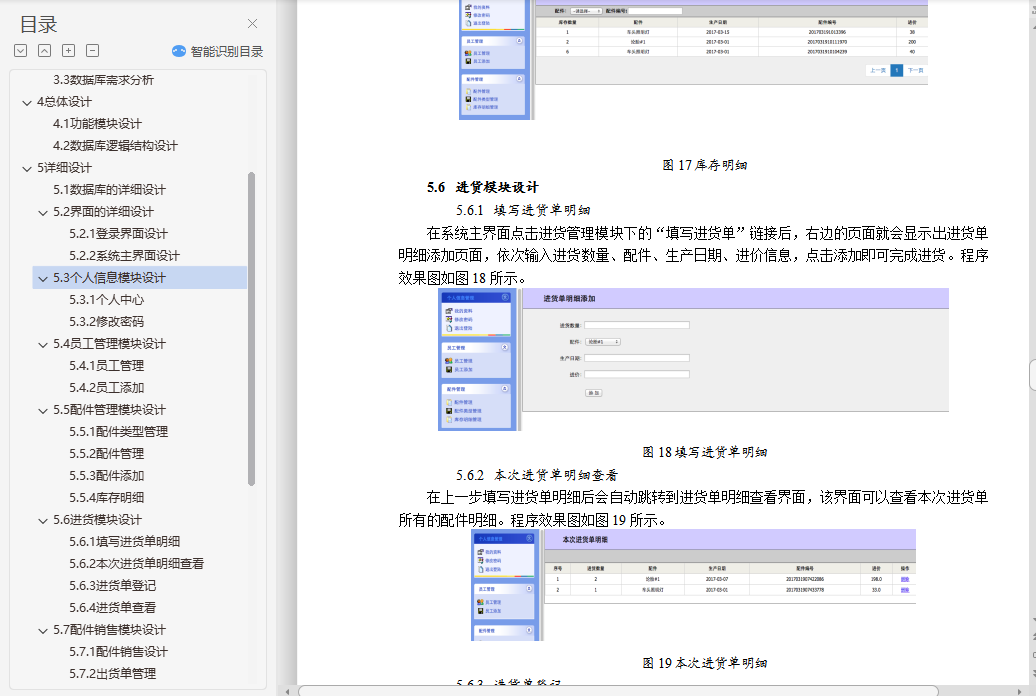
Task: Click the 目录 panel title
Action: click(38, 24)
